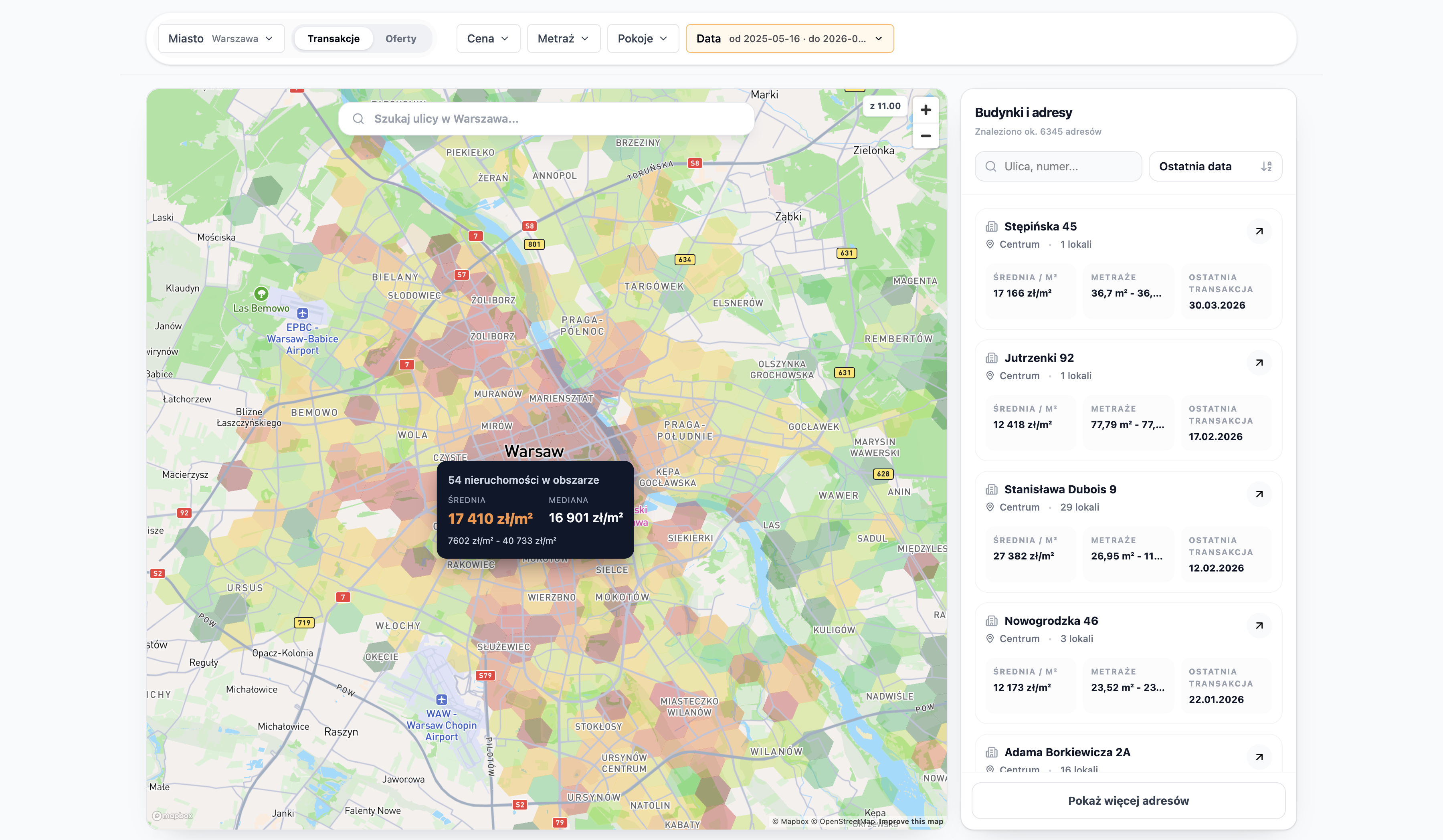1443x840 pixels.
Task: Follow the Improve this map link
Action: (x=910, y=821)
